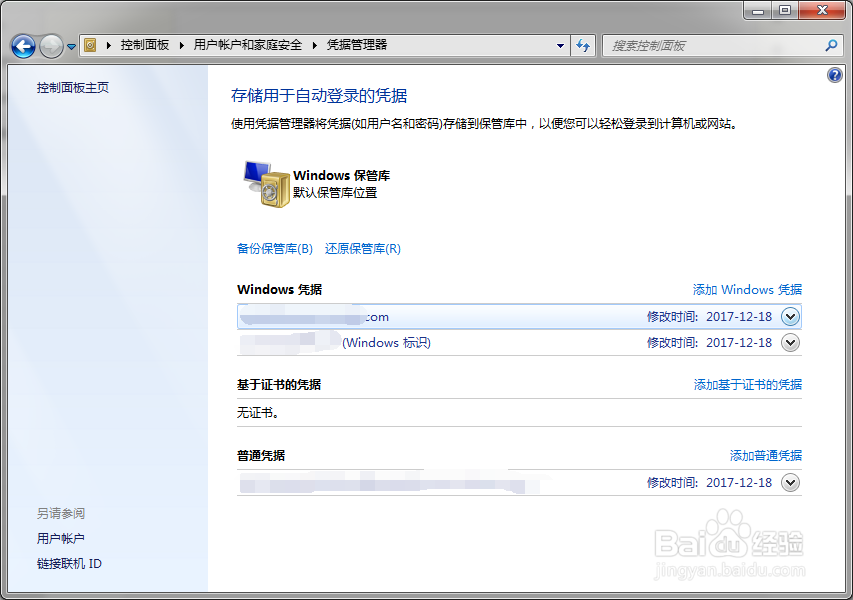853x600 pixels.
Task: Click inside the 搜索控制面板 search box
Action: click(x=700, y=45)
